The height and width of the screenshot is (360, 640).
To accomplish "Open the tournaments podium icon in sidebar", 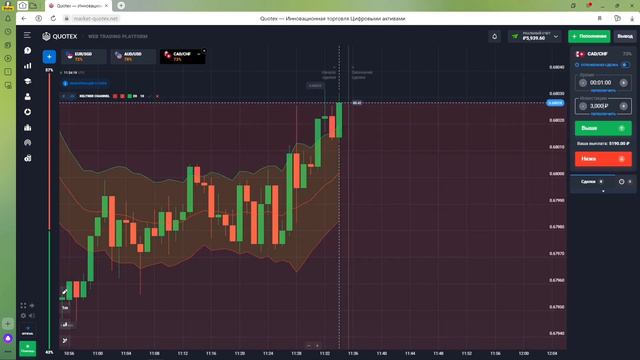I will pyautogui.click(x=27, y=127).
